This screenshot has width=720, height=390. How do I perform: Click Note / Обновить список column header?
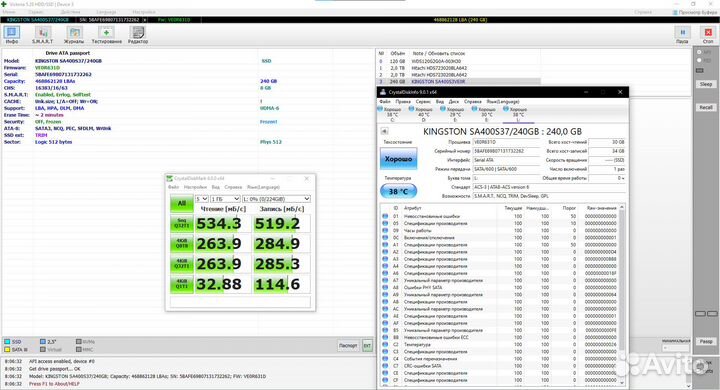click(439, 53)
